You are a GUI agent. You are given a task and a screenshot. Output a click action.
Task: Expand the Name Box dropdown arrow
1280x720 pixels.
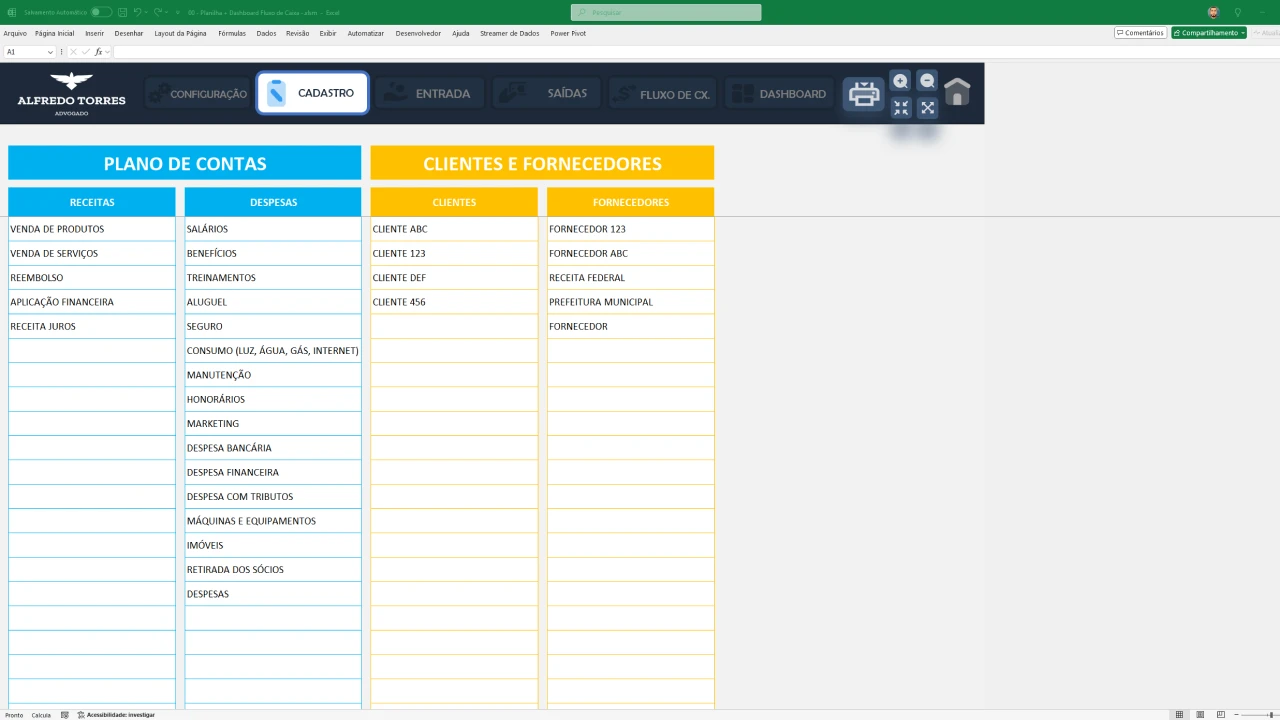(50, 52)
